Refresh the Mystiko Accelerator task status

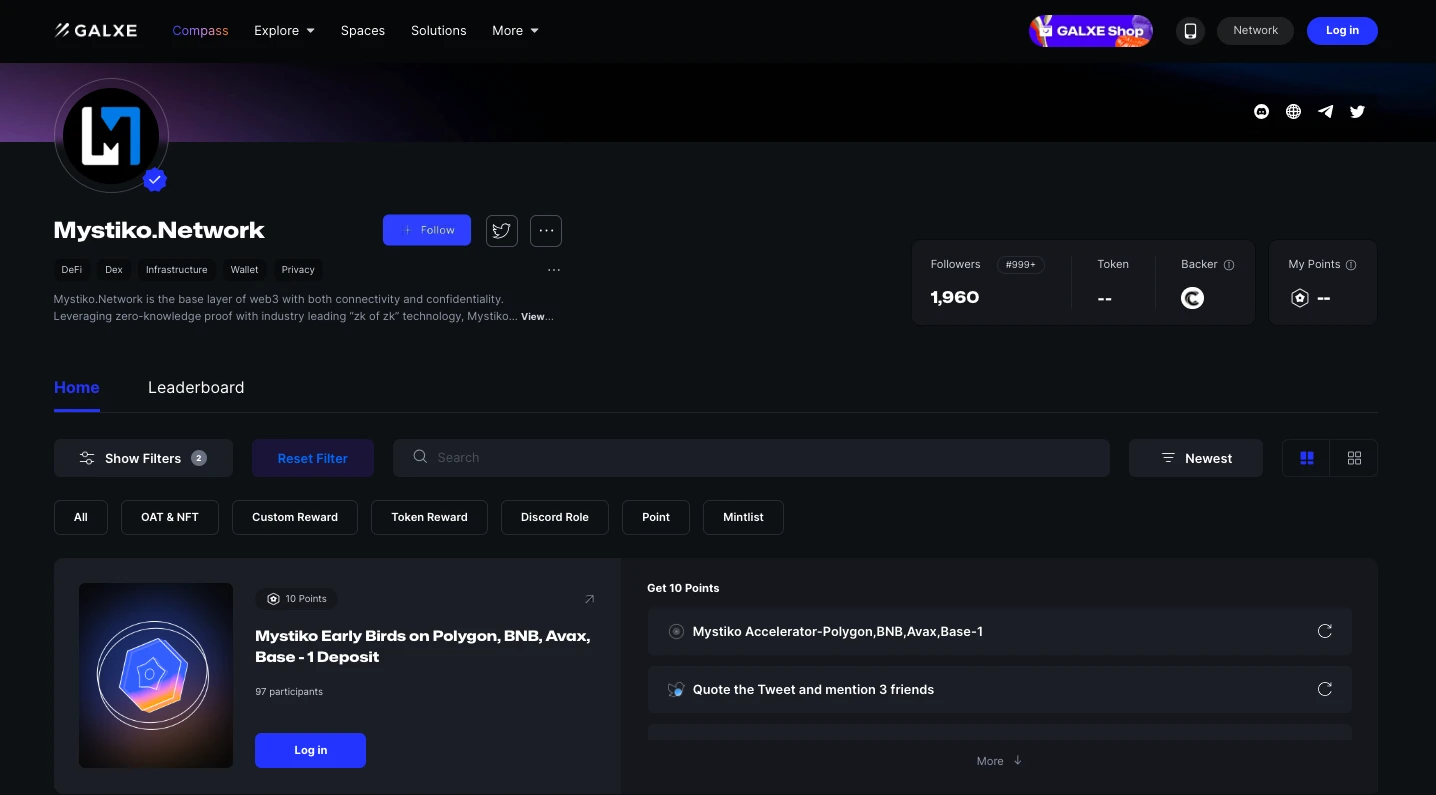point(1324,631)
